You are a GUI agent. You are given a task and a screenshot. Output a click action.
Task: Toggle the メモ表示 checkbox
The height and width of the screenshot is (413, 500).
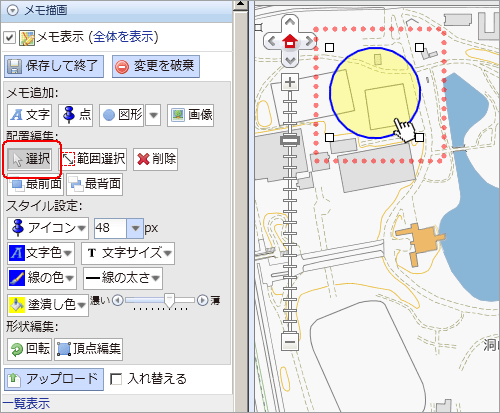[x=9, y=37]
